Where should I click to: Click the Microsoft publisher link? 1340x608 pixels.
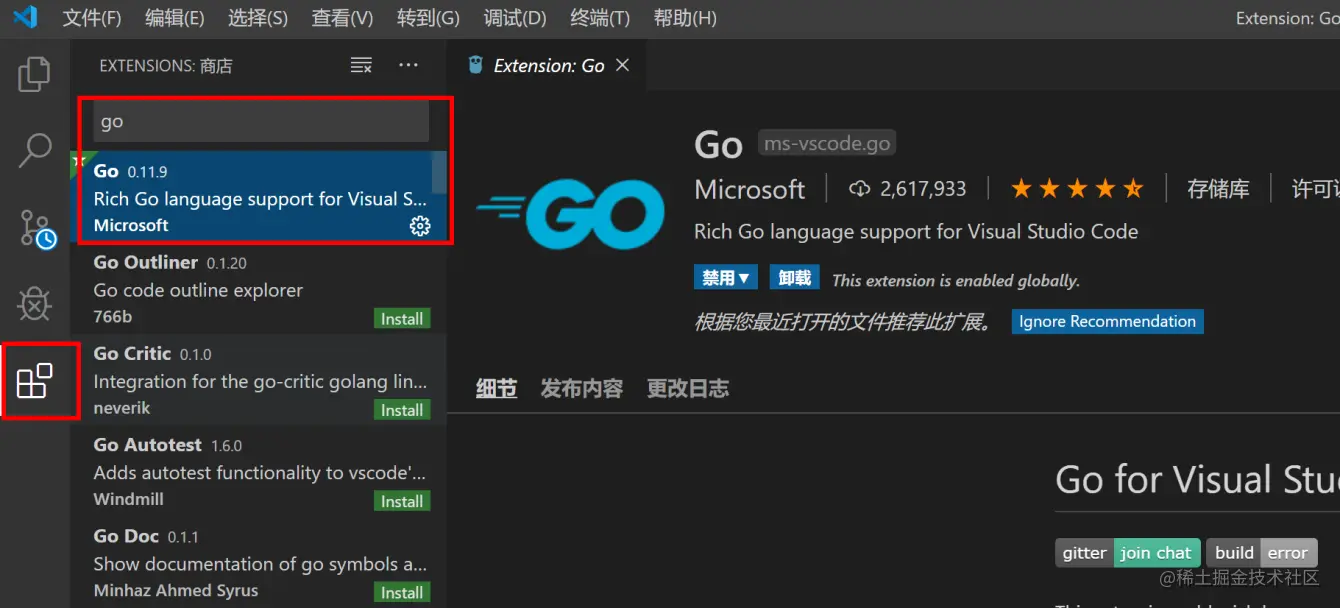[x=749, y=189]
